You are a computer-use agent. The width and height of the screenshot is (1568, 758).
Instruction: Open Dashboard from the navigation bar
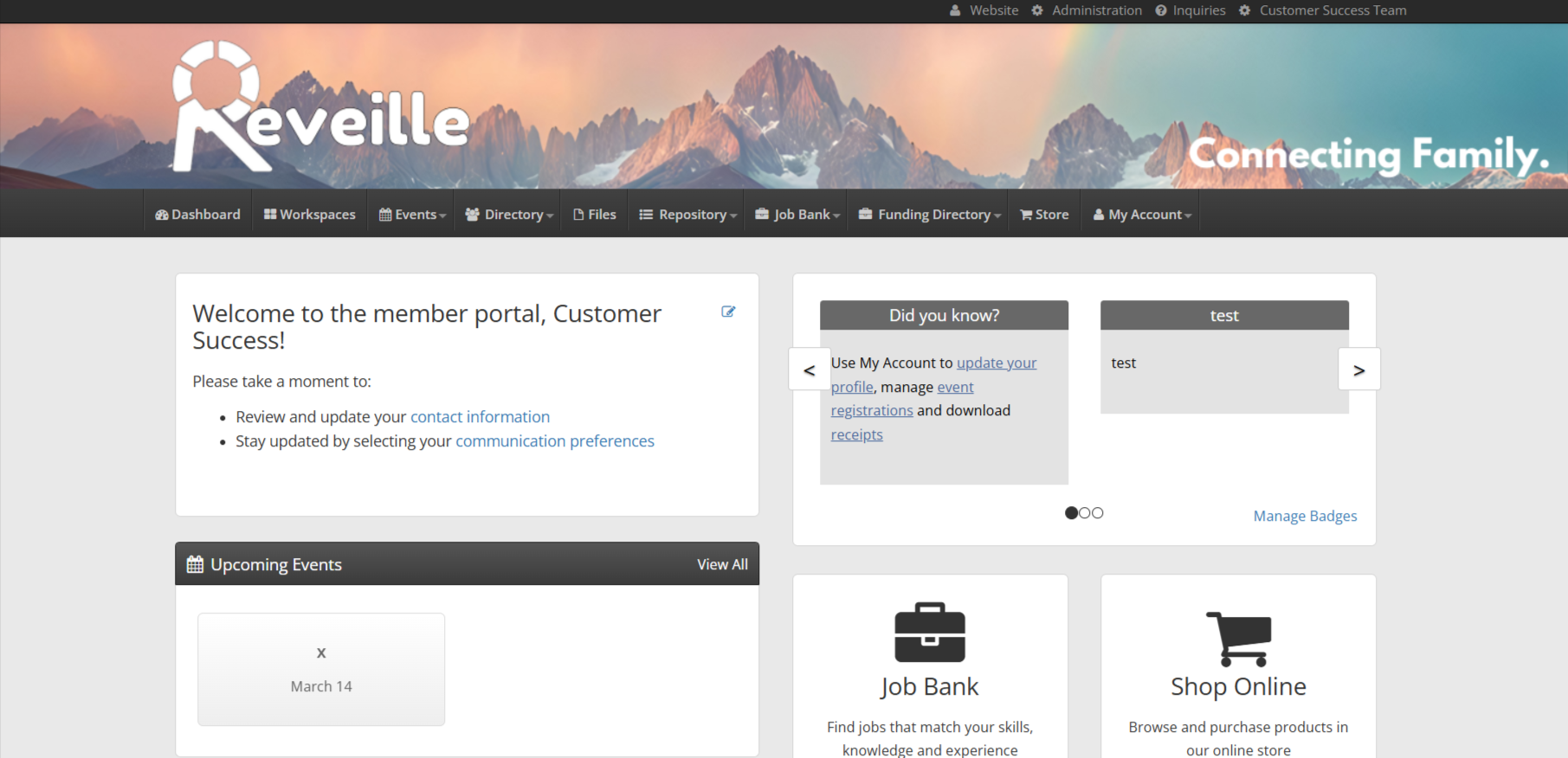[197, 215]
